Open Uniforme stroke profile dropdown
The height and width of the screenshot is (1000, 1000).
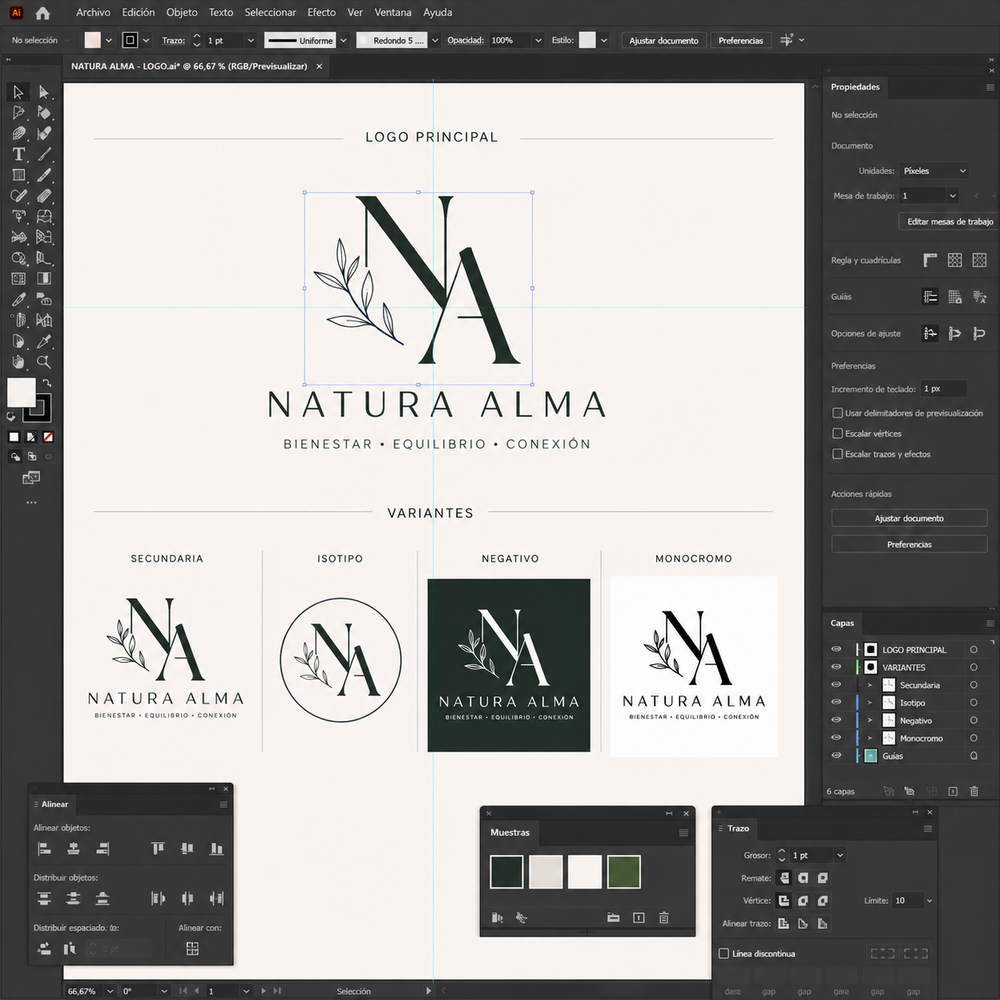(343, 40)
